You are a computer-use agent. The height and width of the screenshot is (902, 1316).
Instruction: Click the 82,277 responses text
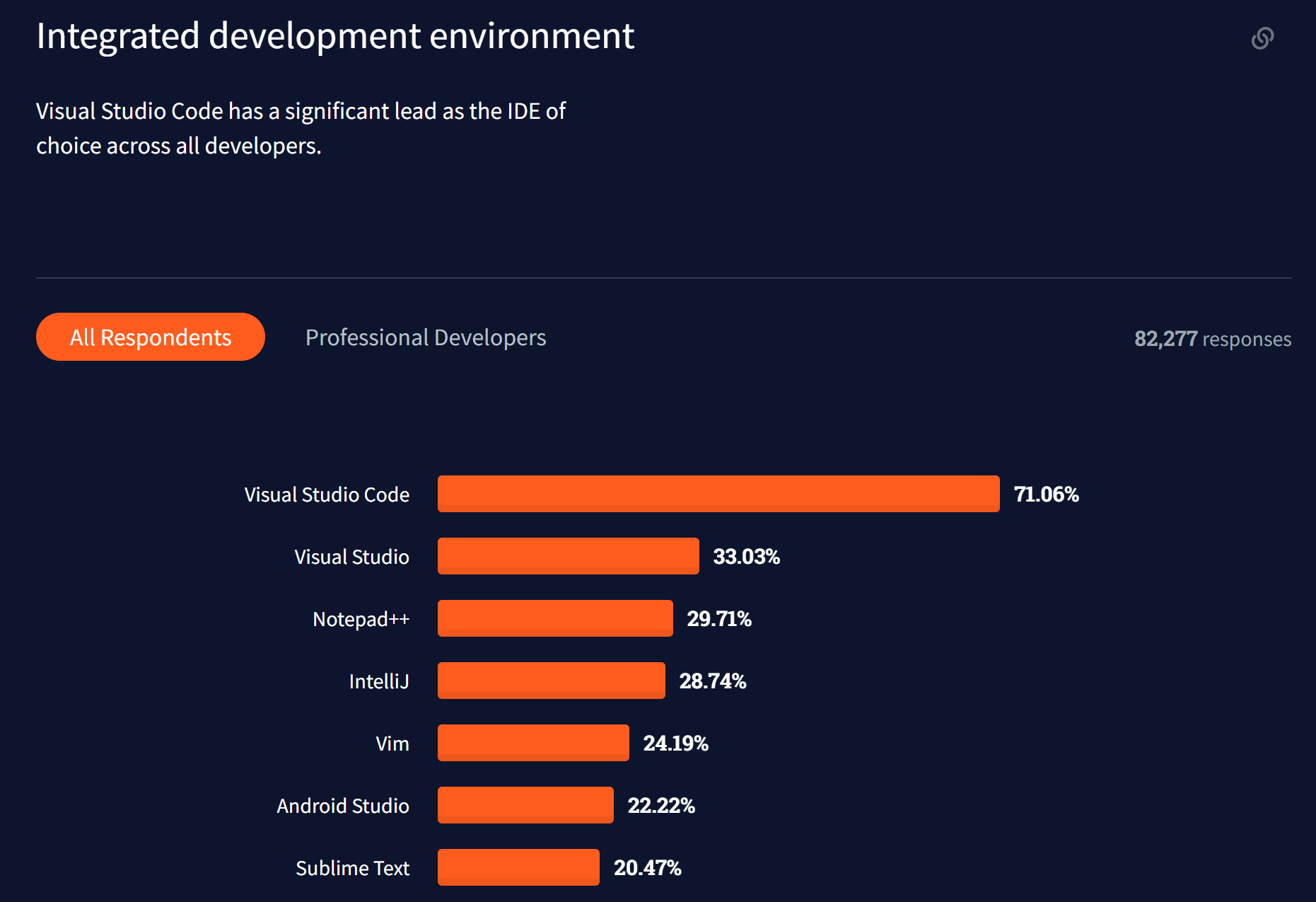1215,338
